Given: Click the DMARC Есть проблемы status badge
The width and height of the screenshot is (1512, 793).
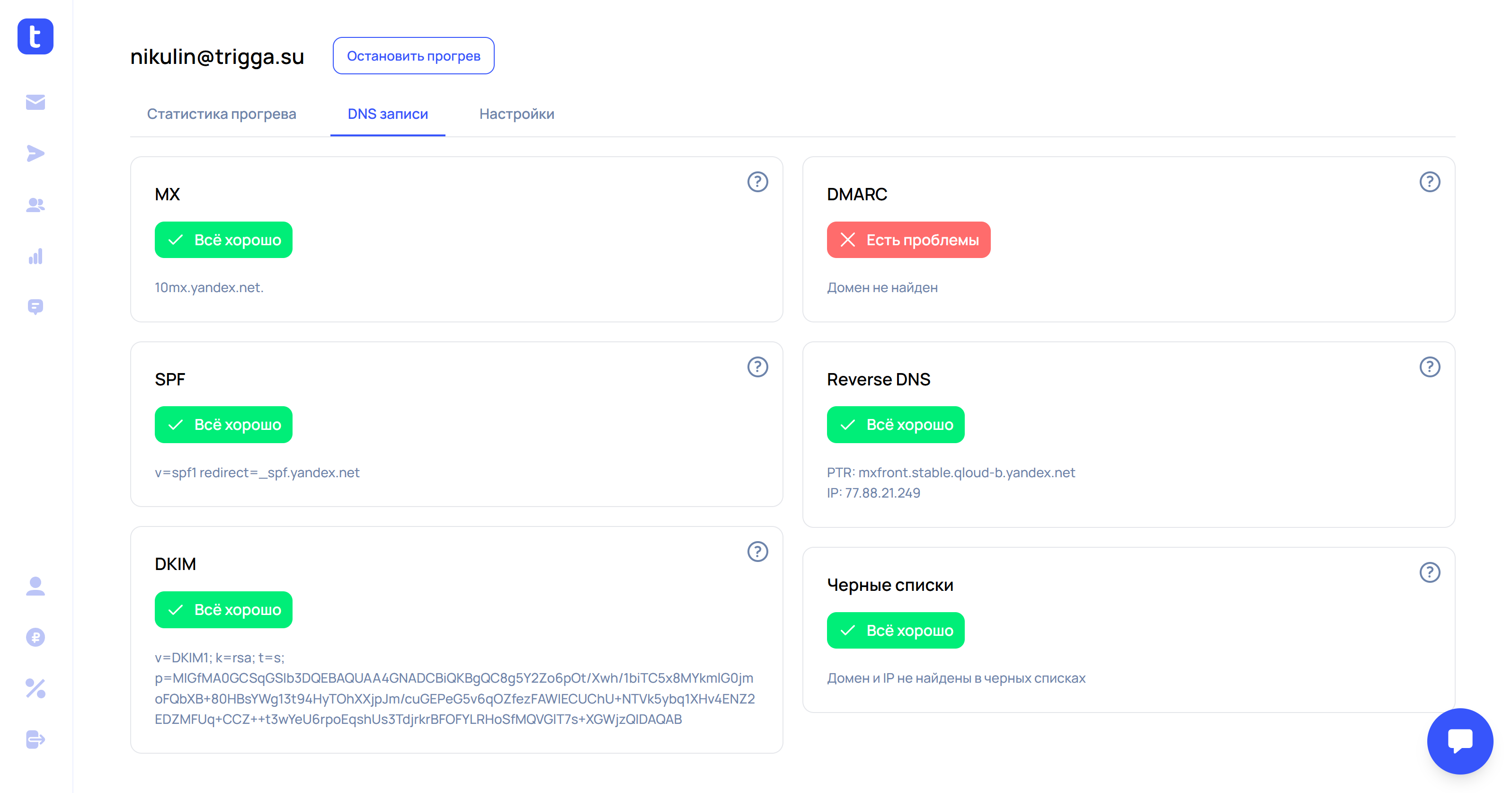Looking at the screenshot, I should (x=908, y=240).
